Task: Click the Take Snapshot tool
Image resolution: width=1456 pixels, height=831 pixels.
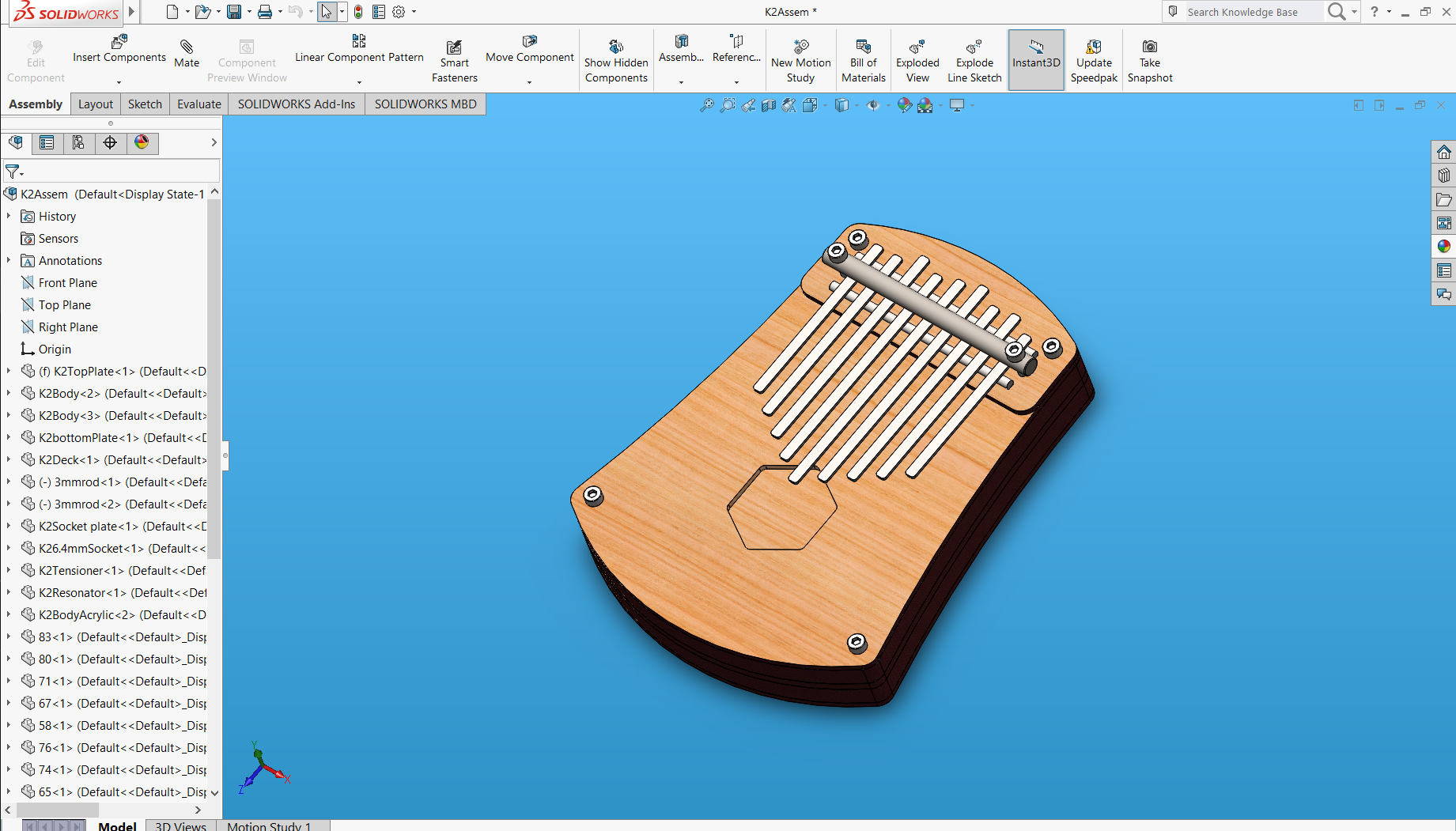Action: click(1149, 59)
